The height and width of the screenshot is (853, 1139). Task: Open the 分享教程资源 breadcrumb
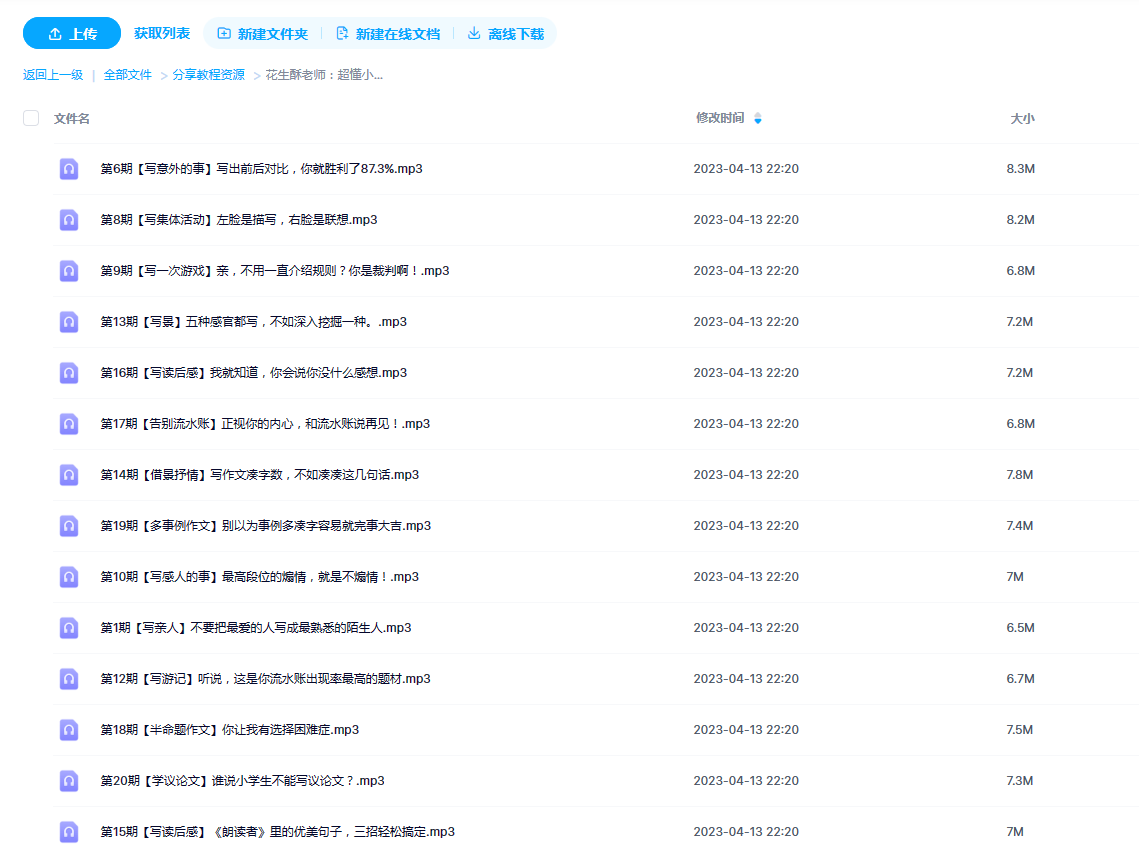208,75
